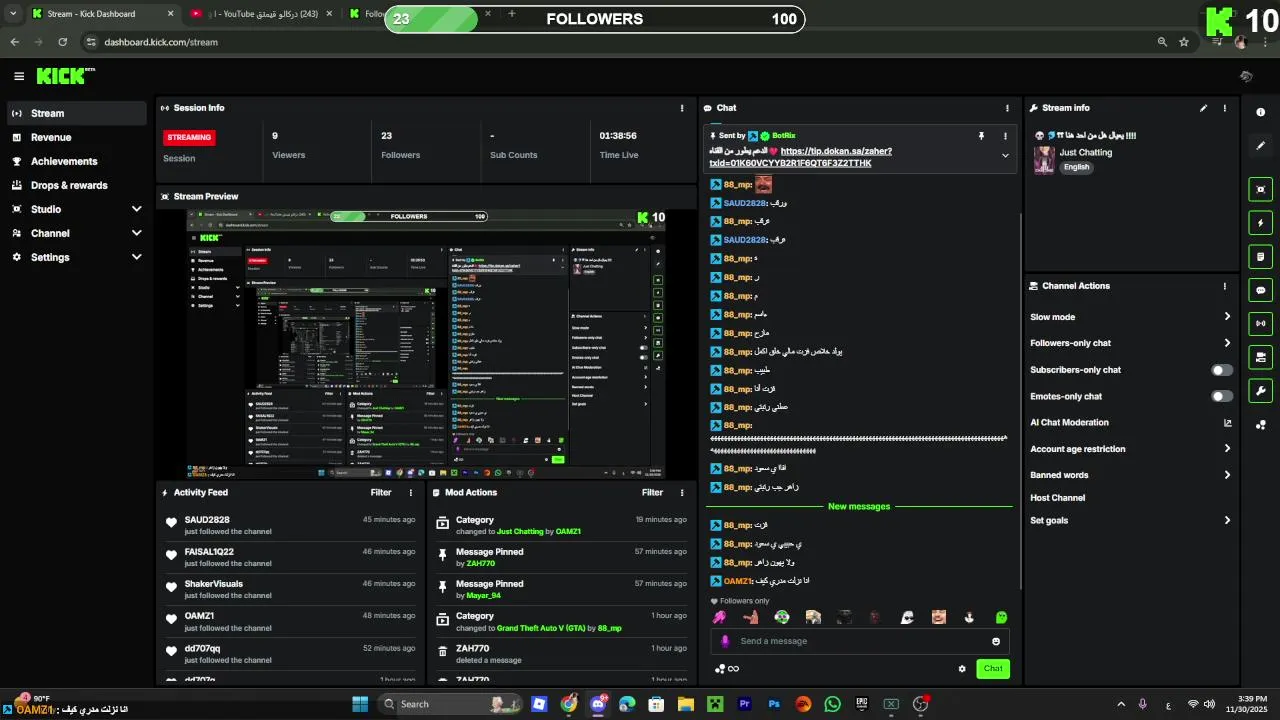The height and width of the screenshot is (720, 1280).
Task: Bookmark this page with the star icon
Action: click(1184, 42)
